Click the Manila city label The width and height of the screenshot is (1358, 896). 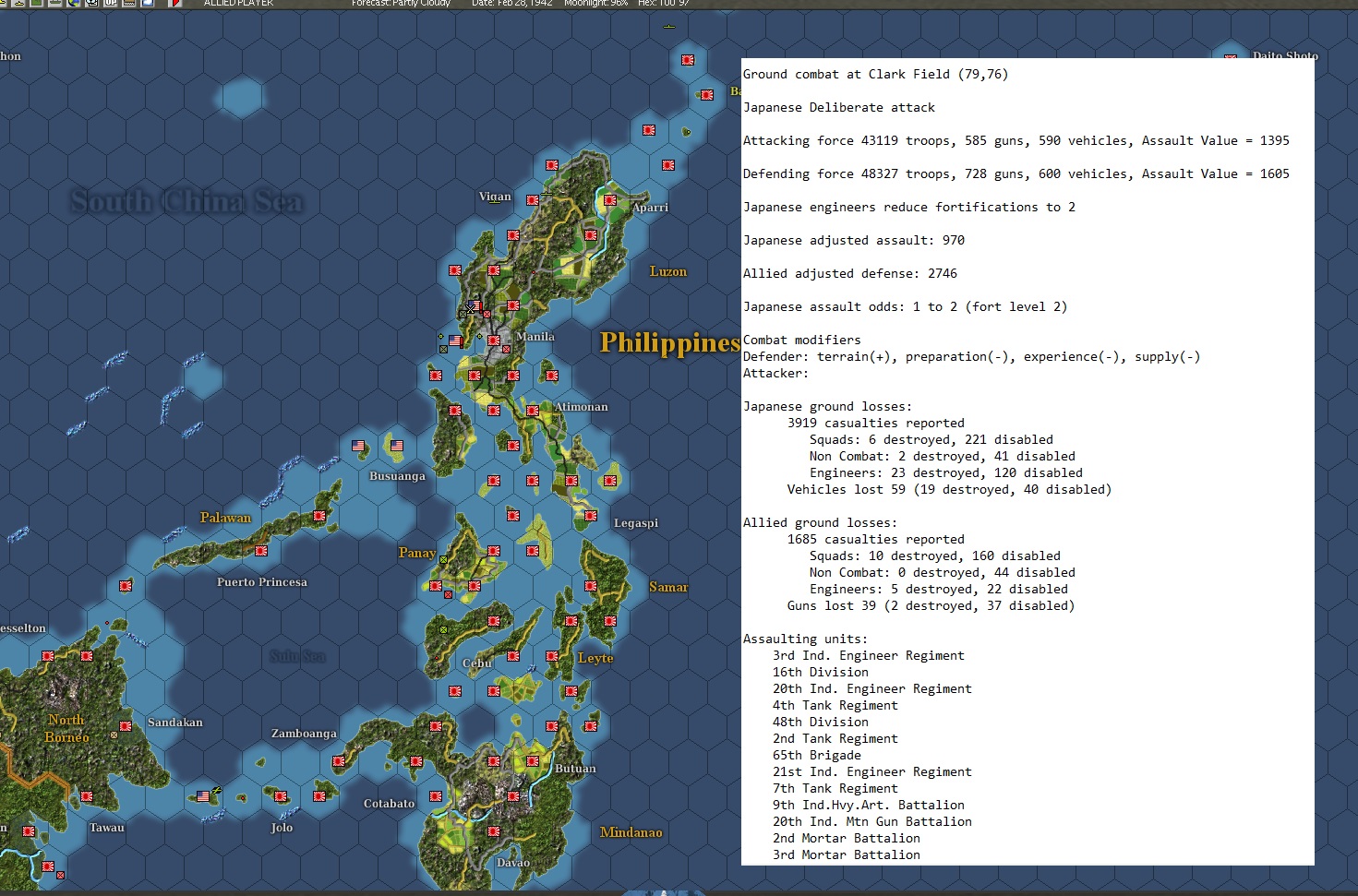tap(535, 337)
